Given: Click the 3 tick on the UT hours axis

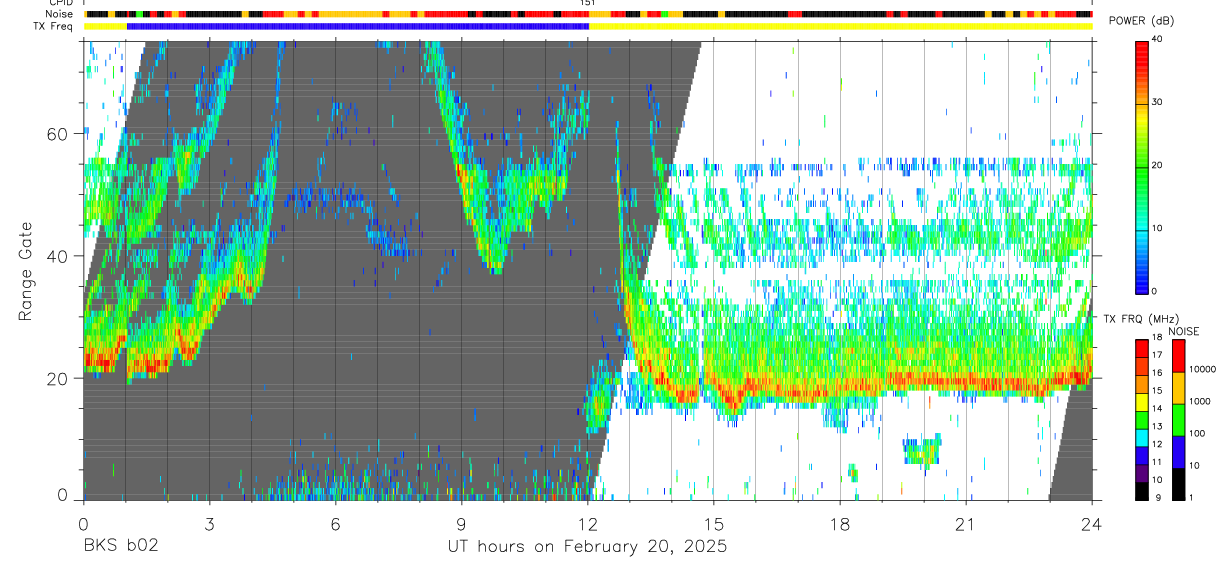Looking at the screenshot, I should [x=209, y=524].
